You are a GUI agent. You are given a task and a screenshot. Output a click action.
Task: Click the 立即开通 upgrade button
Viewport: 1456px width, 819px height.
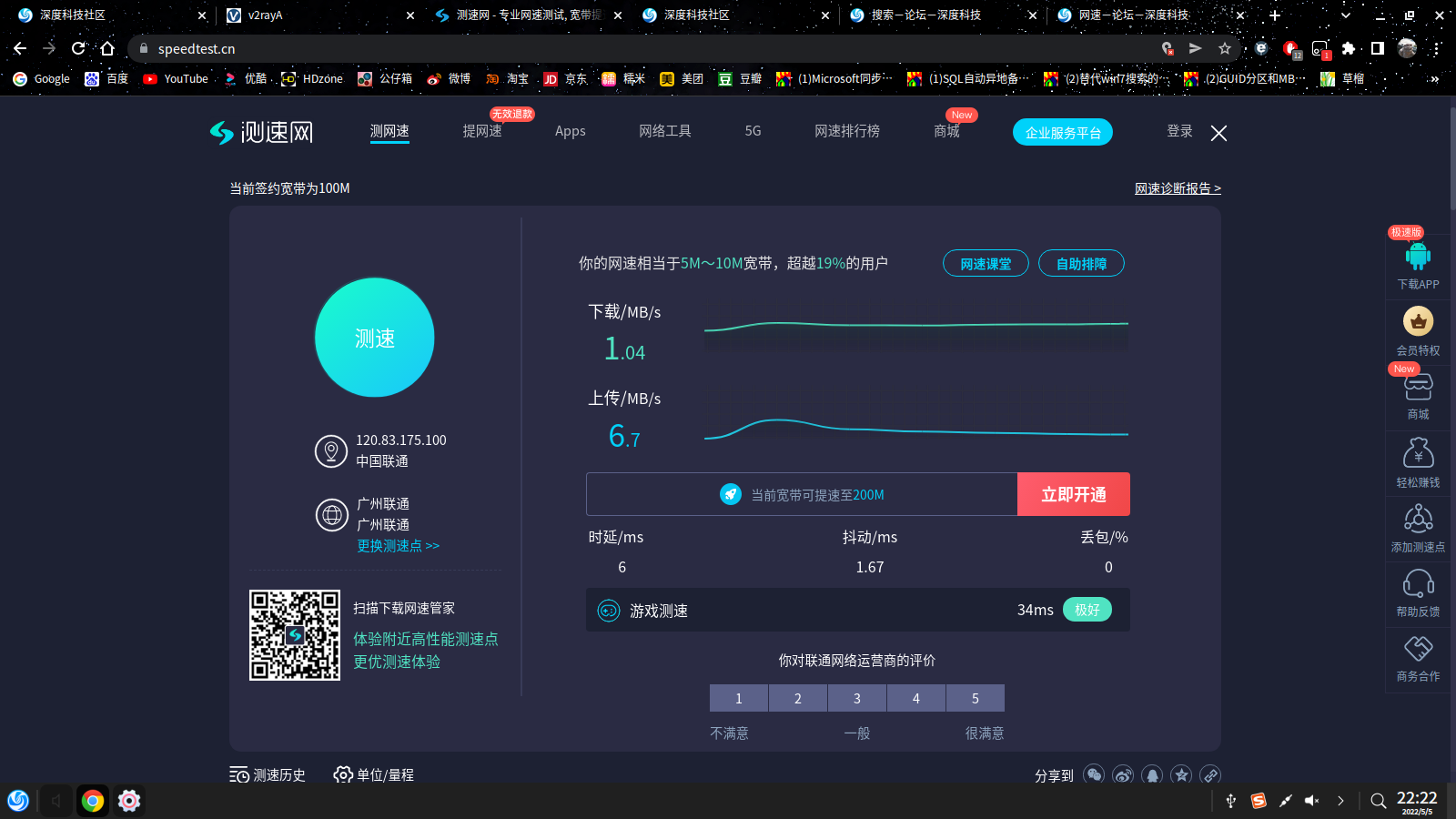point(1073,494)
